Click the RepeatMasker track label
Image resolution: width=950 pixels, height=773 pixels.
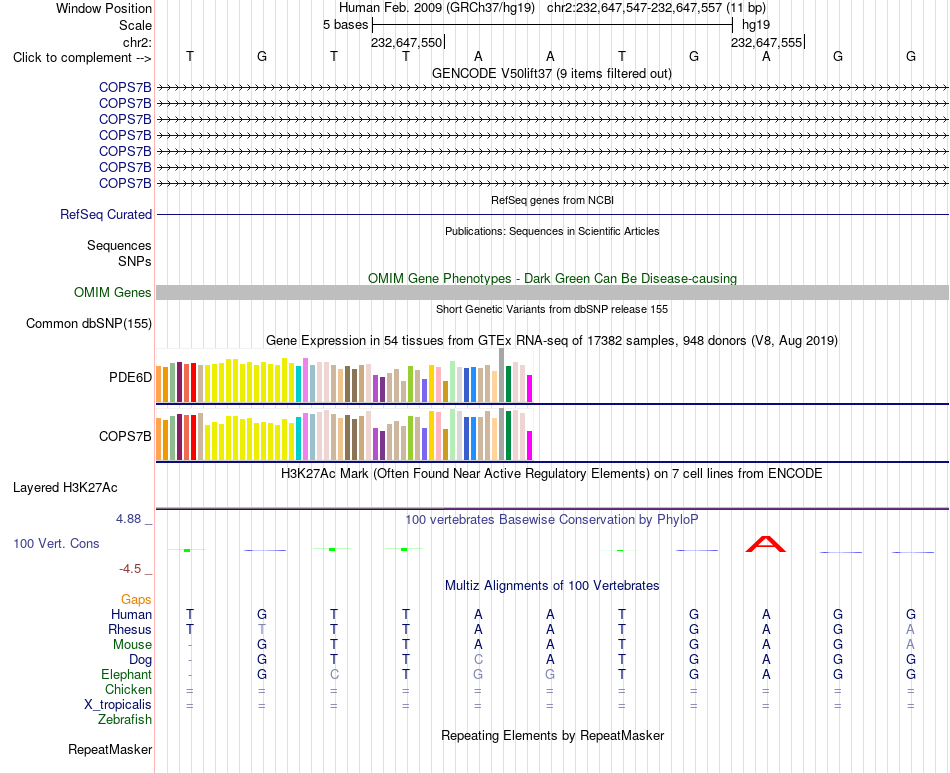click(110, 749)
